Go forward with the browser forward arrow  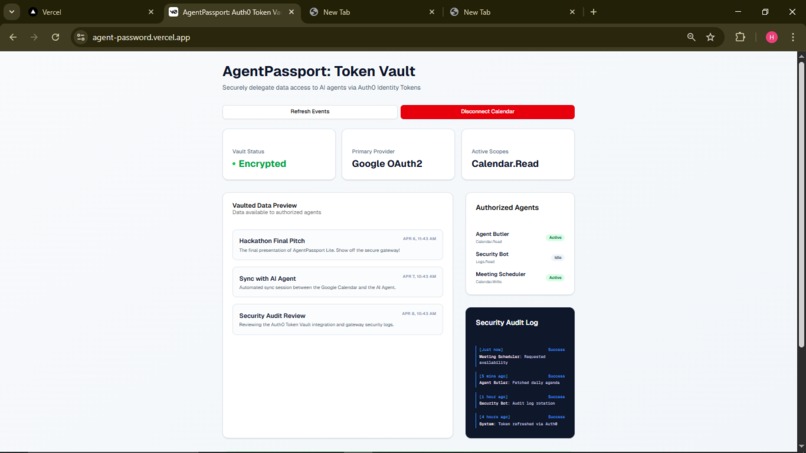pyautogui.click(x=34, y=37)
